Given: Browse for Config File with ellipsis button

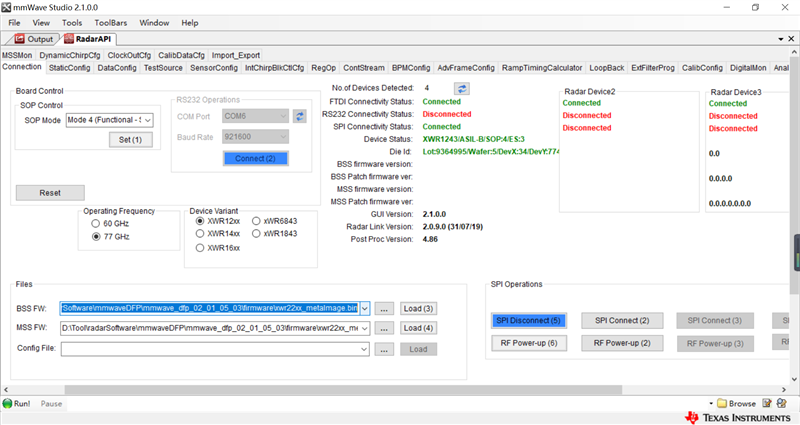Looking at the screenshot, I should pyautogui.click(x=384, y=349).
